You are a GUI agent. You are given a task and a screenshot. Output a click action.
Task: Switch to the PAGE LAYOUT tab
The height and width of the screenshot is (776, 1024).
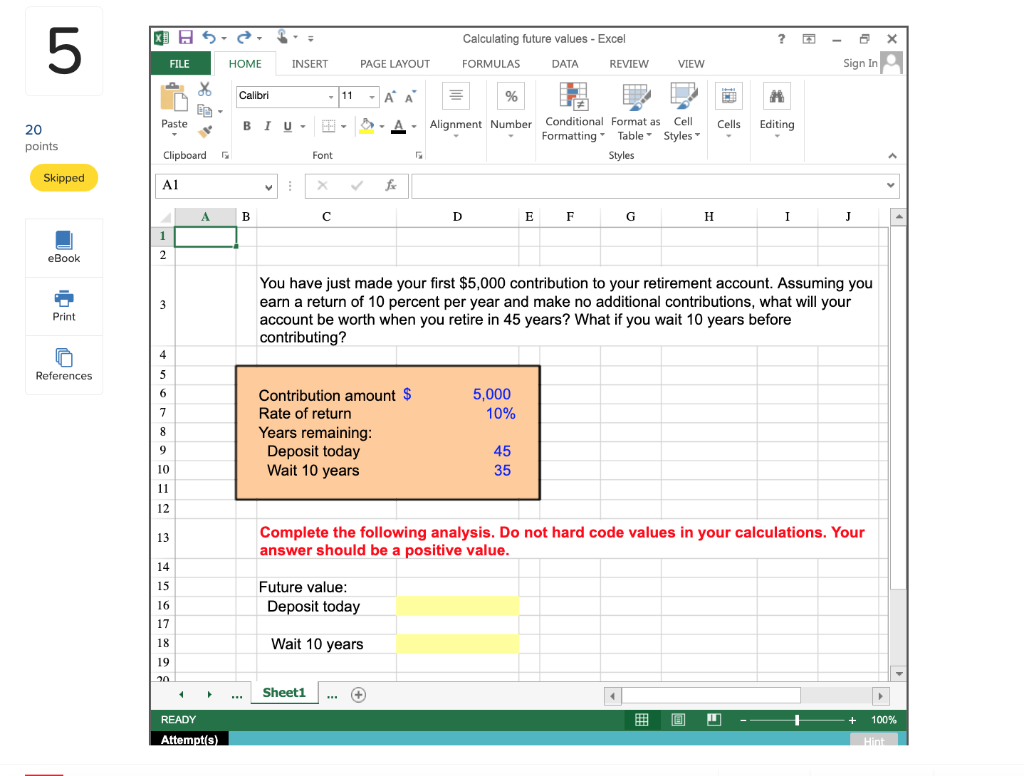[x=395, y=63]
